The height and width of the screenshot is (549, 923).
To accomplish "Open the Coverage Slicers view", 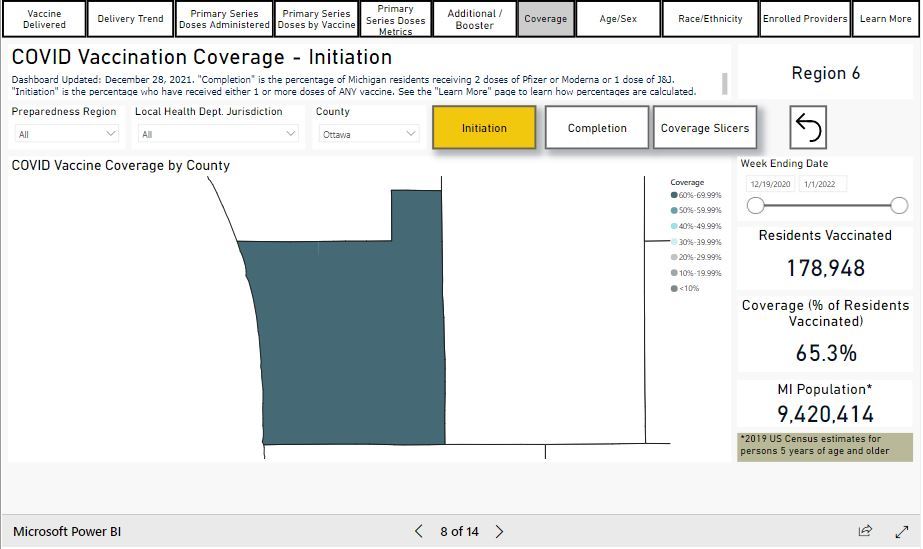I will pos(705,128).
